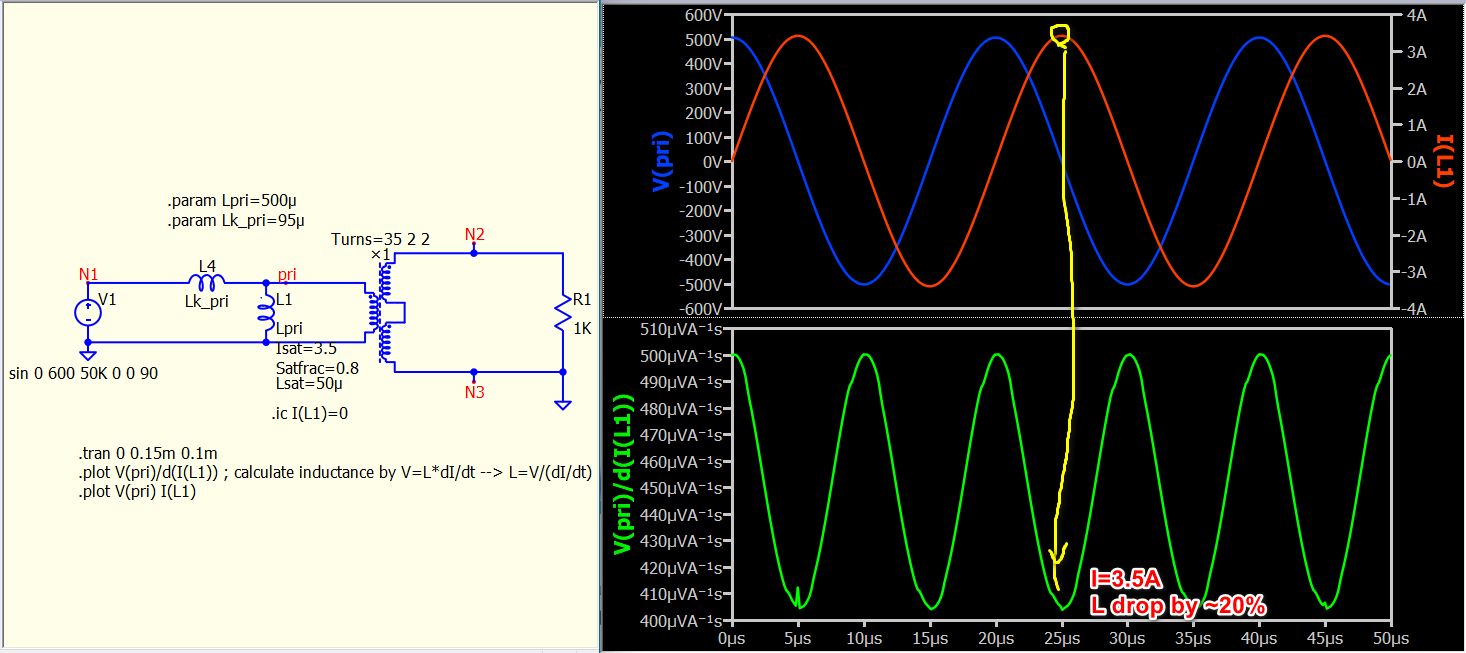Click the red I=3.5A annotation text
Screen dimensions: 1466x653
1125,581
